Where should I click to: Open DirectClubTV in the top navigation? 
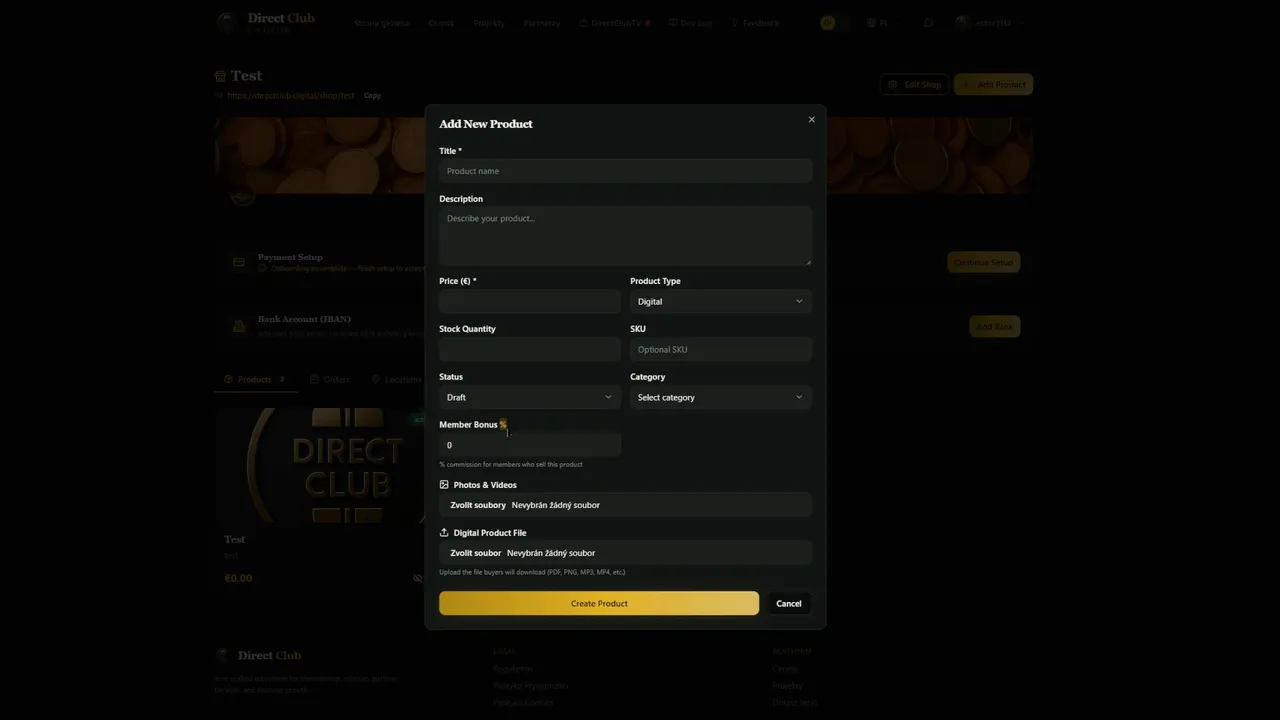coord(615,23)
